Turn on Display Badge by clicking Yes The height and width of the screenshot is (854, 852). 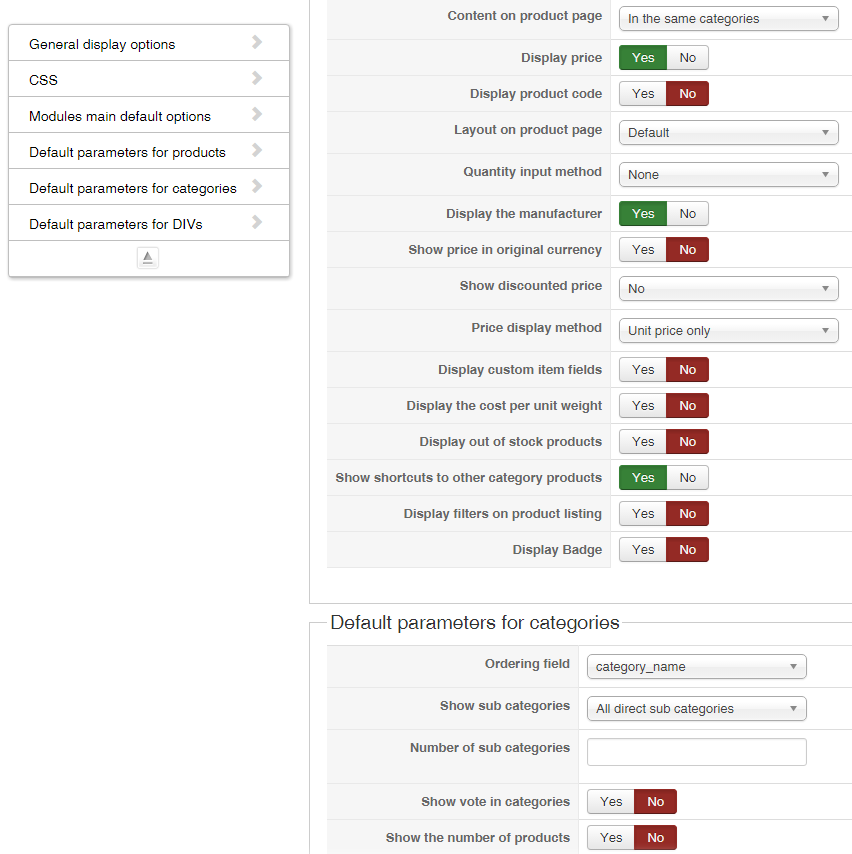643,550
